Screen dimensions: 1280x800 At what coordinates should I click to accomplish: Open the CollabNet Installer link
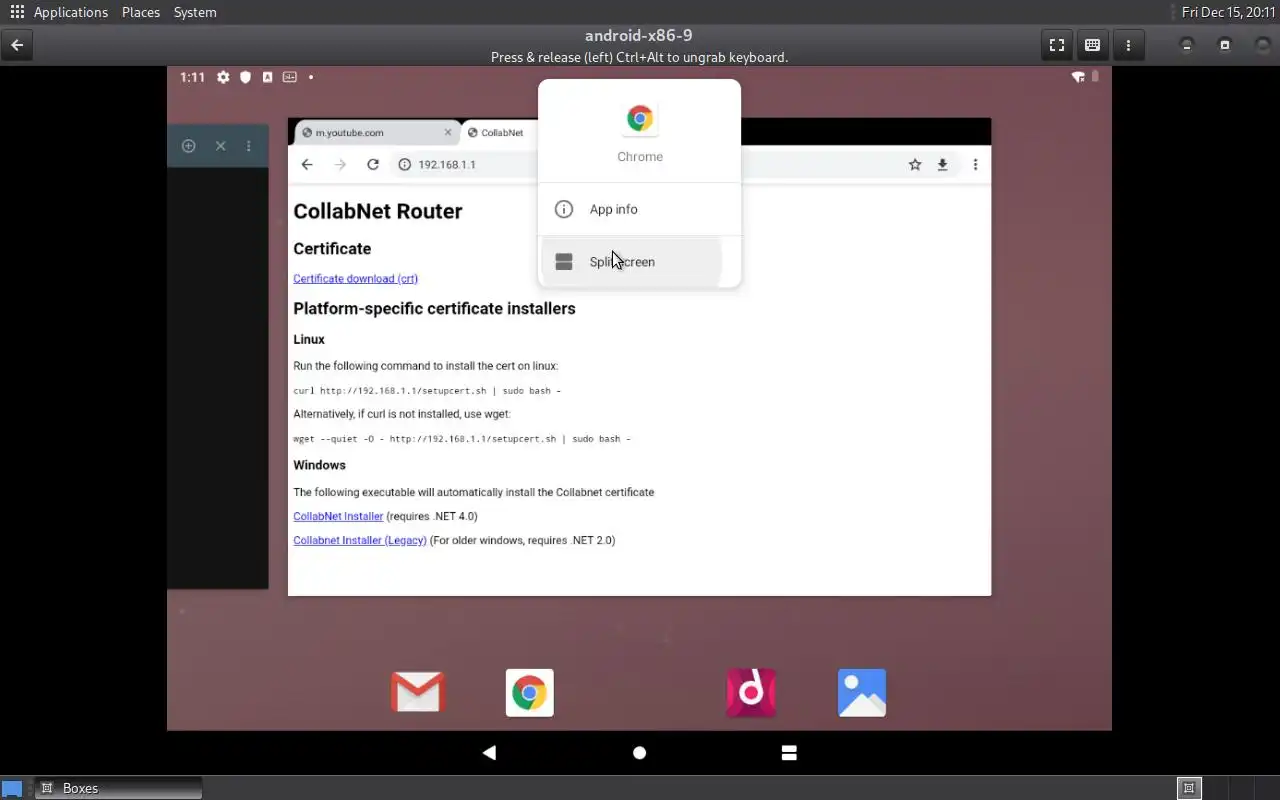pos(338,516)
